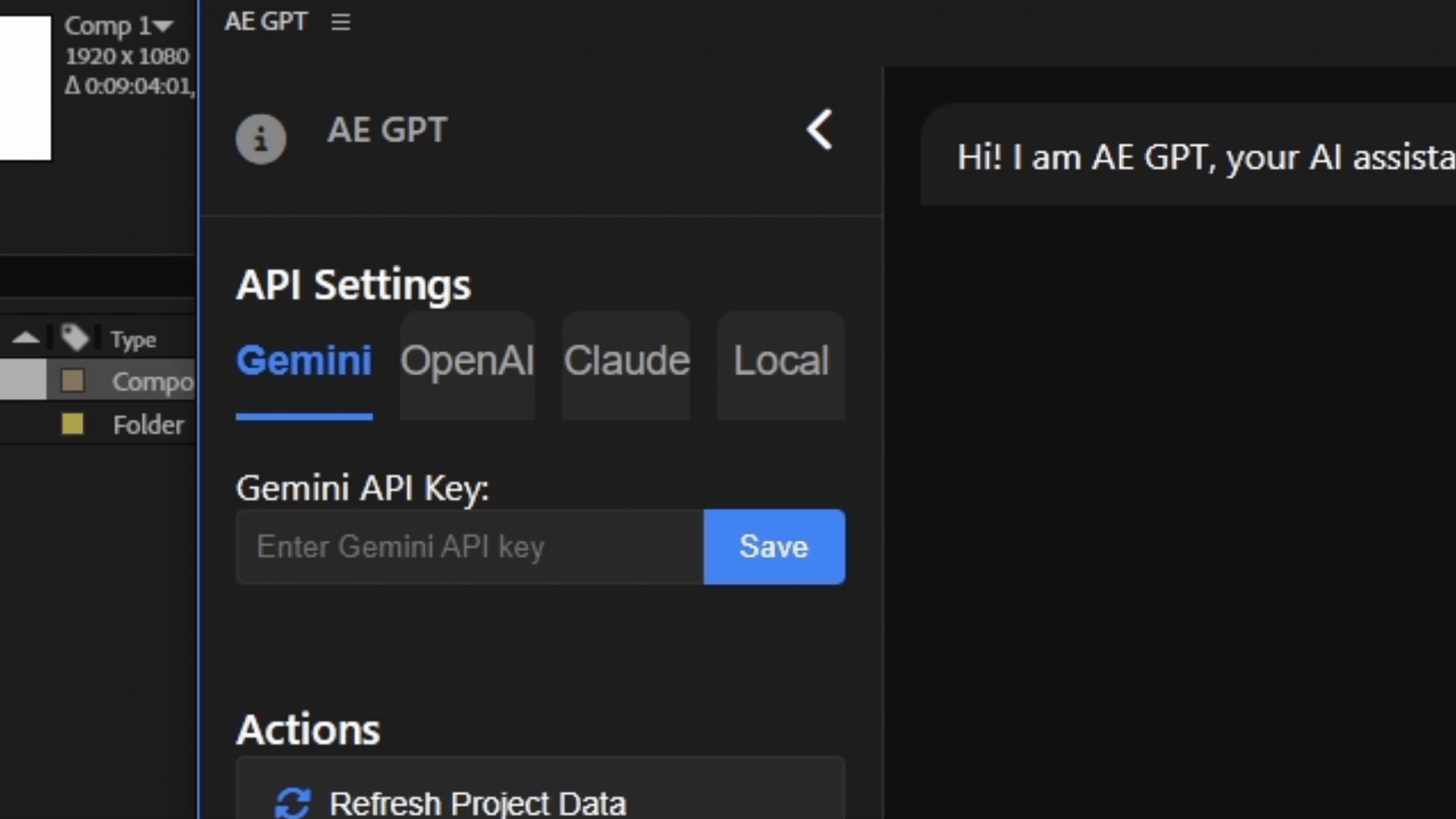Screen dimensions: 1456x819
Task: Switch to the Local API tab
Action: 781,365
